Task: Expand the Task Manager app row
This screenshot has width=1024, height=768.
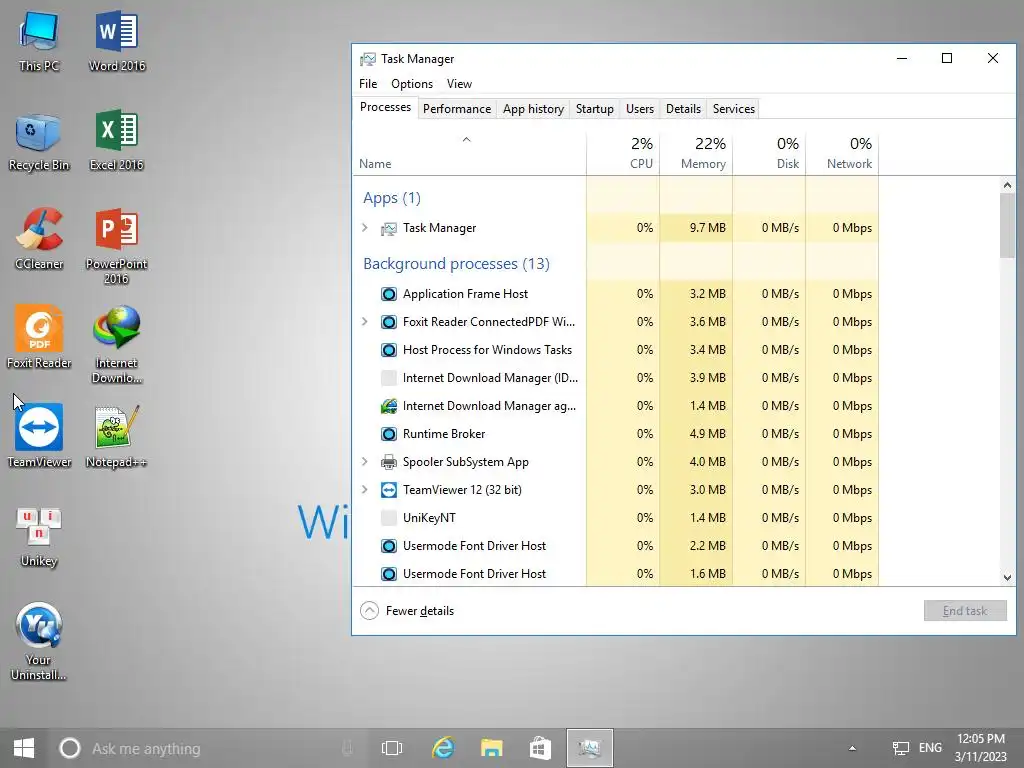Action: pos(365,228)
